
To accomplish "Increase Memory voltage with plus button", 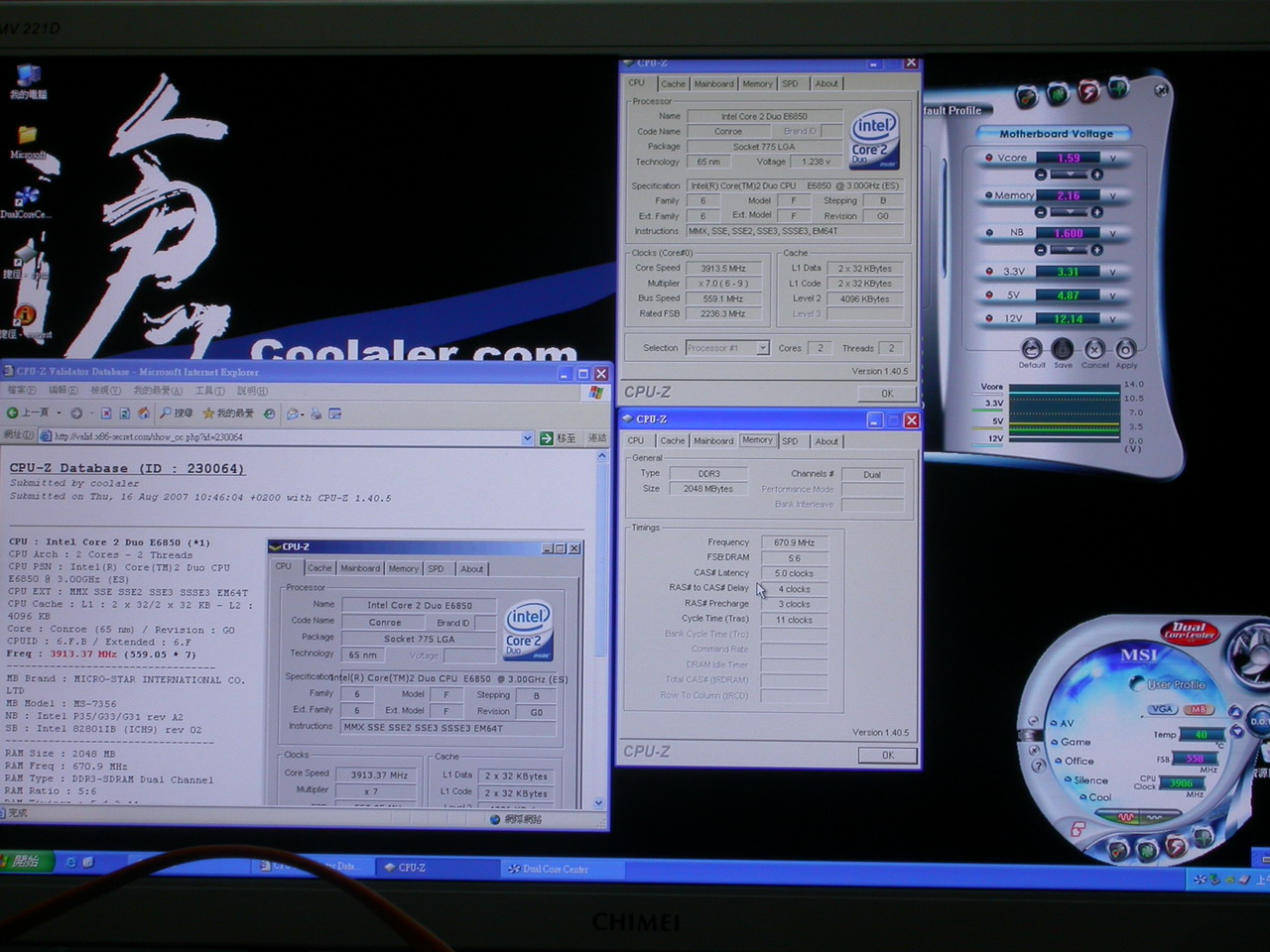I will 1096,212.
